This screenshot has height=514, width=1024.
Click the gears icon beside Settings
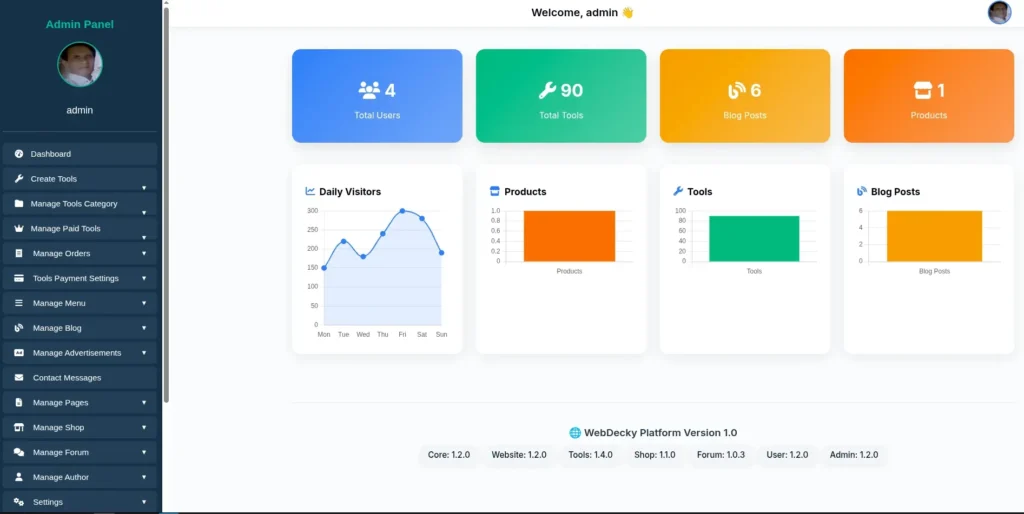pos(19,502)
